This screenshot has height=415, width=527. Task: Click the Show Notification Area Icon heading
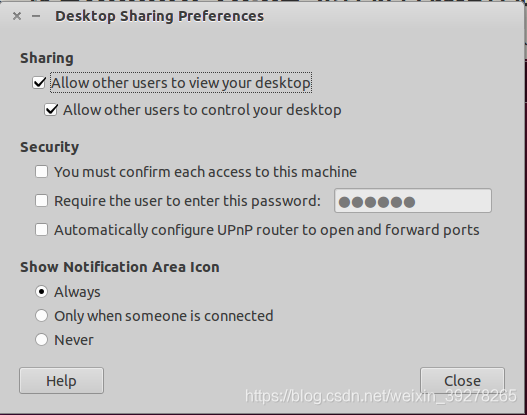point(120,267)
